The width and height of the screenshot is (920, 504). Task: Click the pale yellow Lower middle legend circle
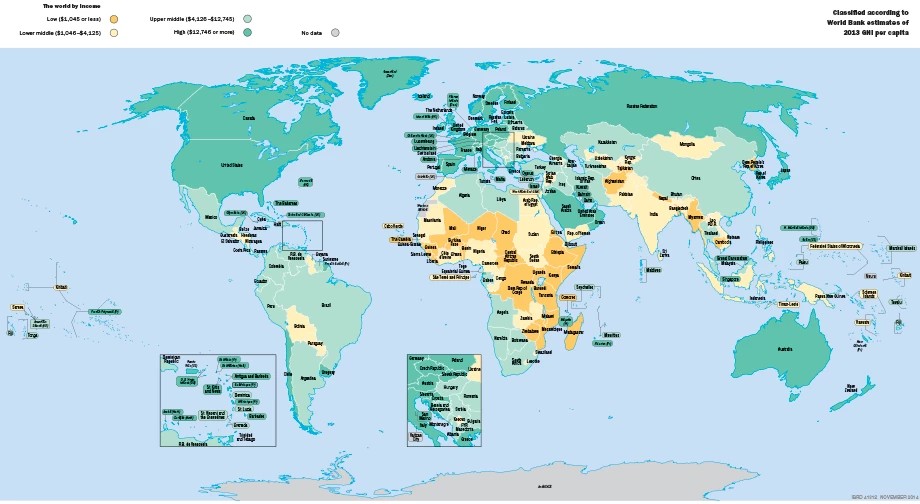[x=114, y=33]
